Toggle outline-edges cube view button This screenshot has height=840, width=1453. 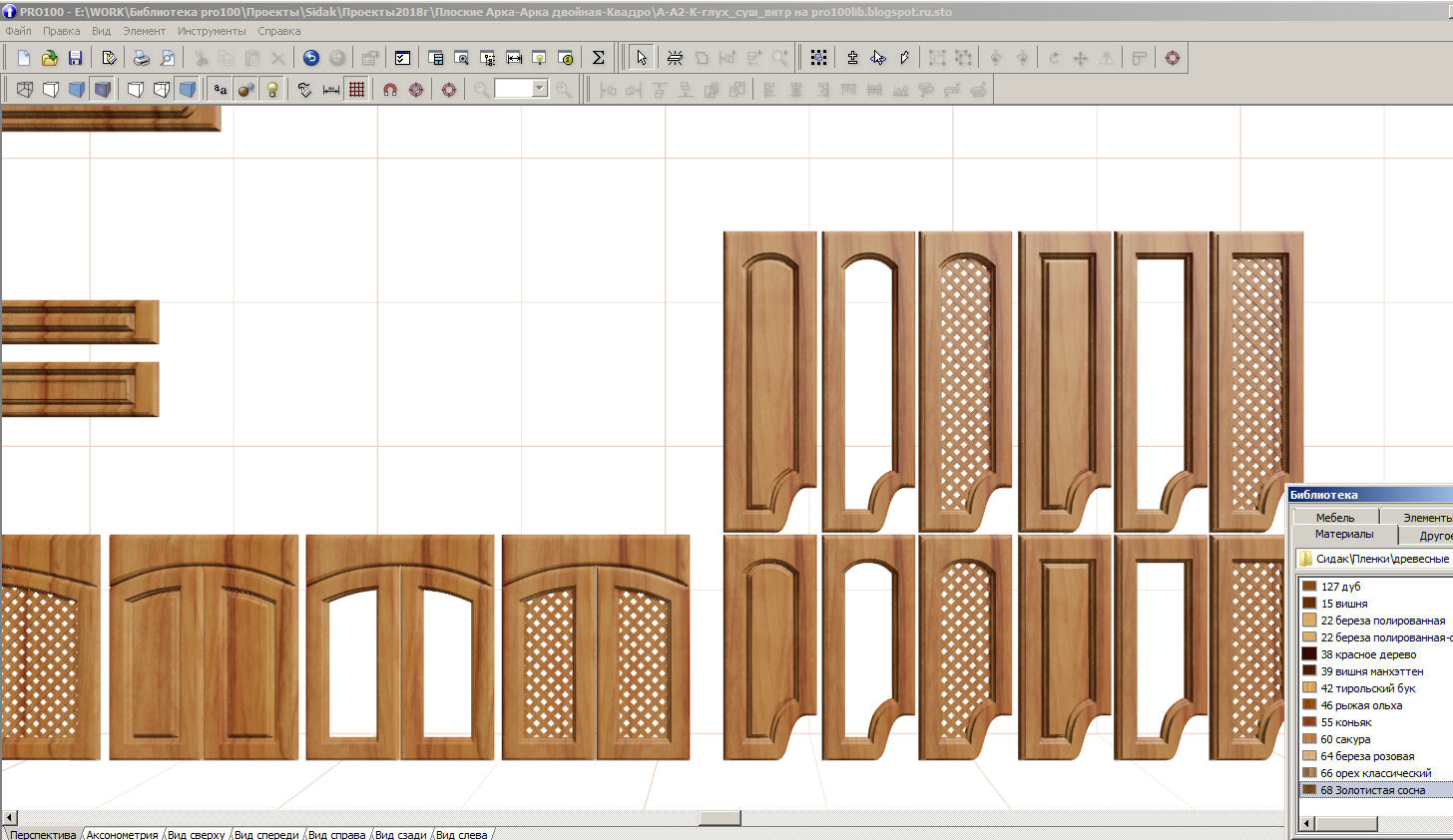click(x=136, y=89)
